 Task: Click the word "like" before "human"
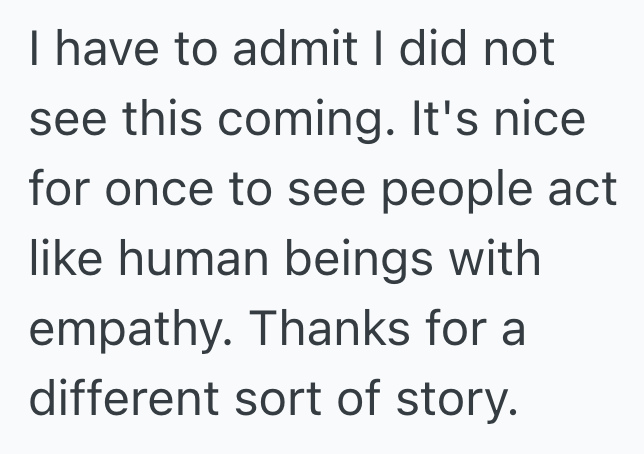65,260
